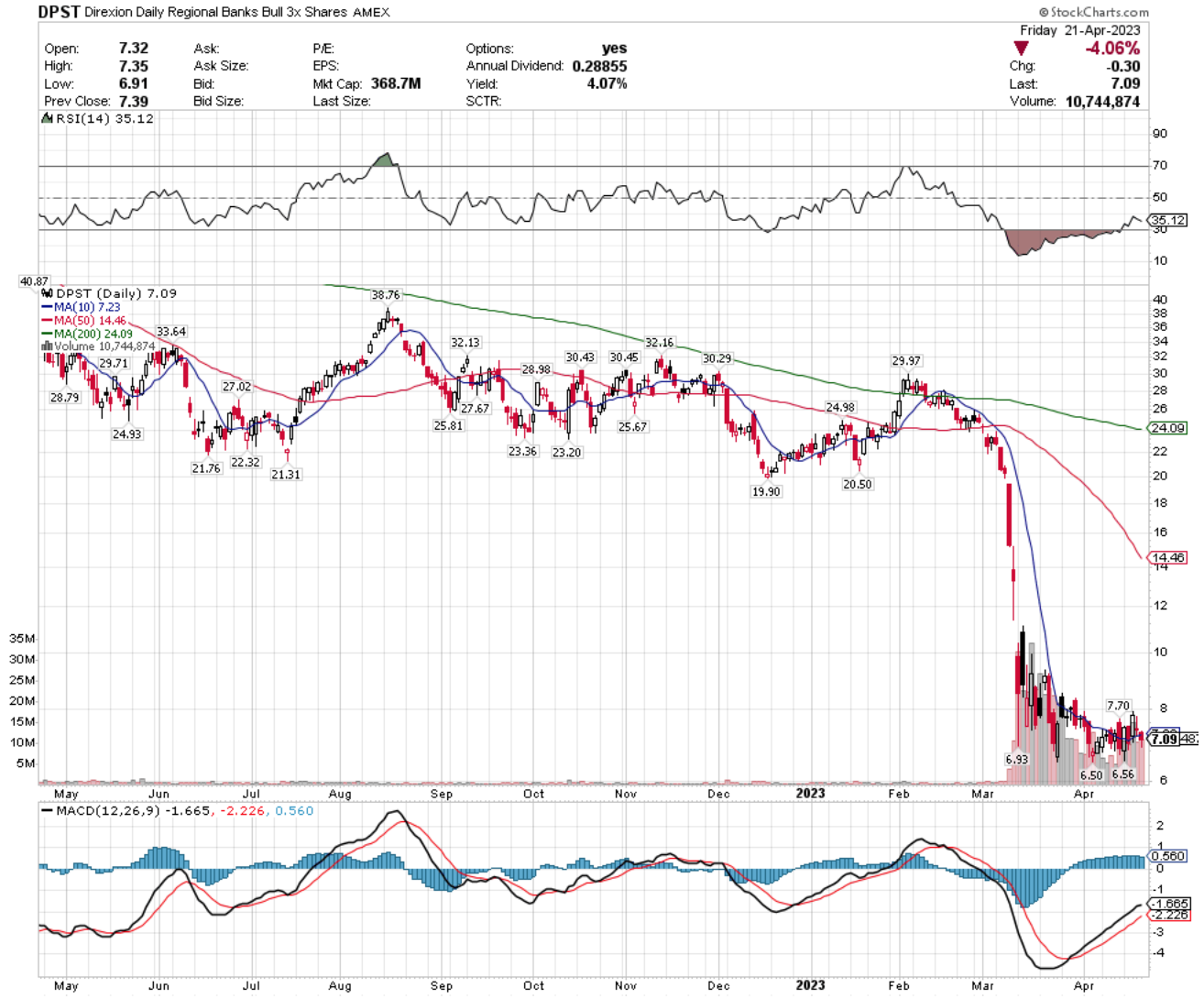
Task: Click the Mkt Cap value 368.7M
Action: [x=396, y=83]
